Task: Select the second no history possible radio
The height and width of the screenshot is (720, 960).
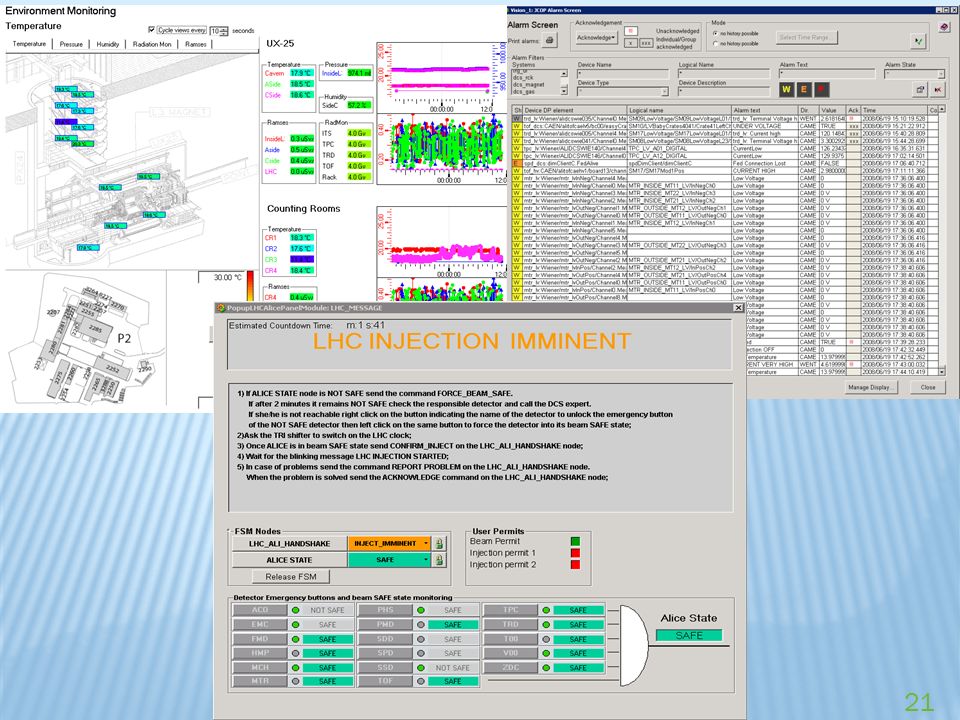Action: pyautogui.click(x=715, y=43)
